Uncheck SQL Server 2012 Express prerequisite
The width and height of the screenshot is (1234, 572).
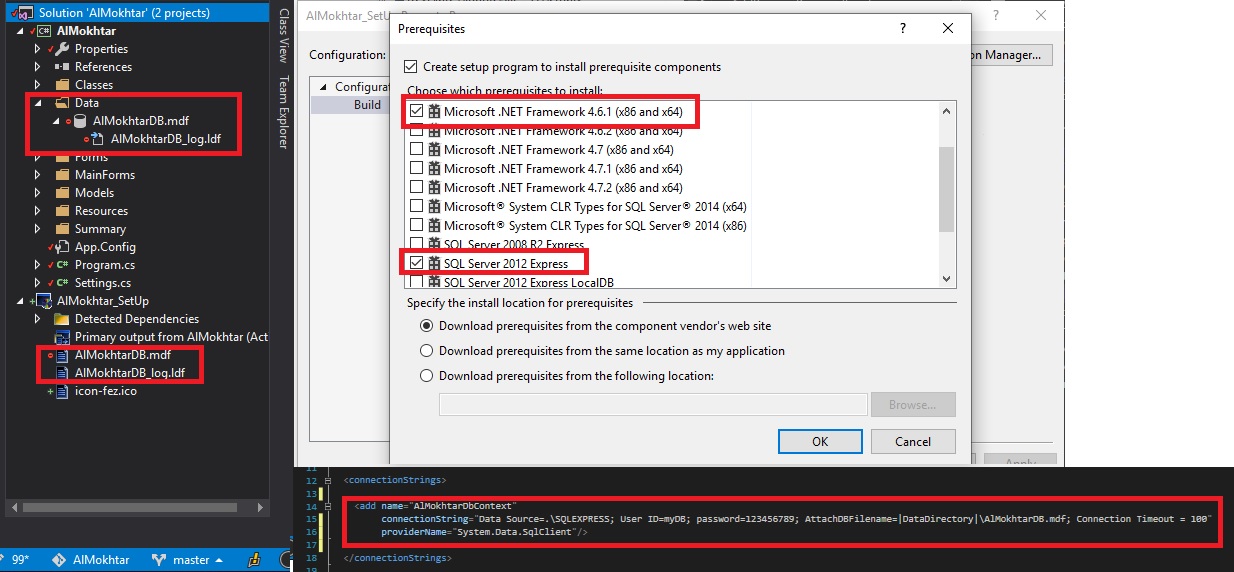[x=416, y=264]
